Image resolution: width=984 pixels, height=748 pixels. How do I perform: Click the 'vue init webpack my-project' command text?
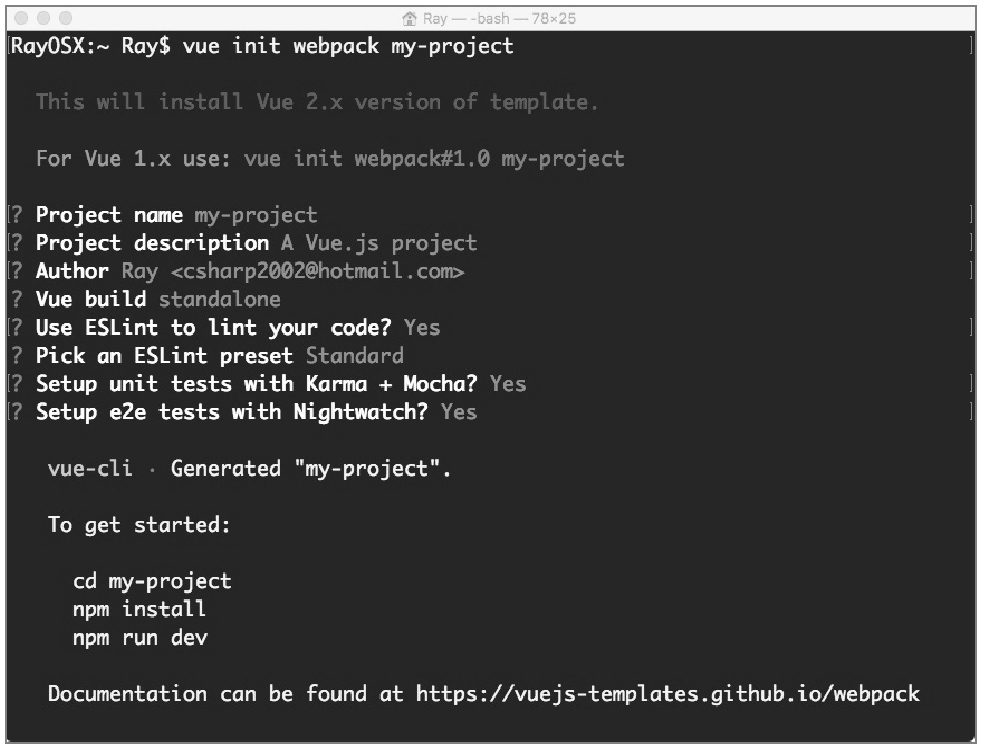pos(348,46)
